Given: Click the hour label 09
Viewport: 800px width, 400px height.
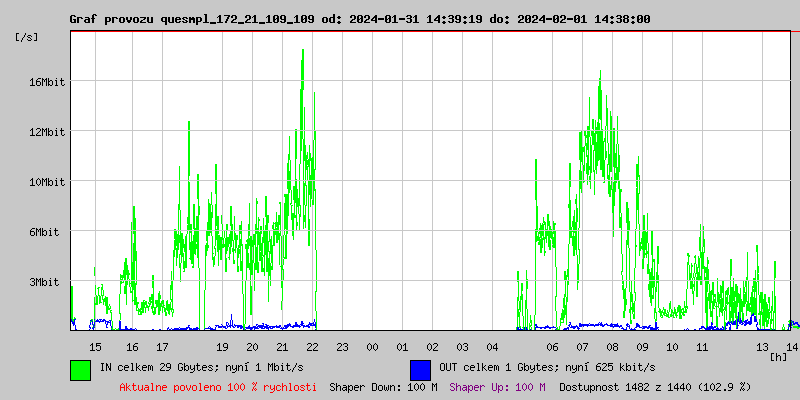Looking at the screenshot, I should click(642, 347).
